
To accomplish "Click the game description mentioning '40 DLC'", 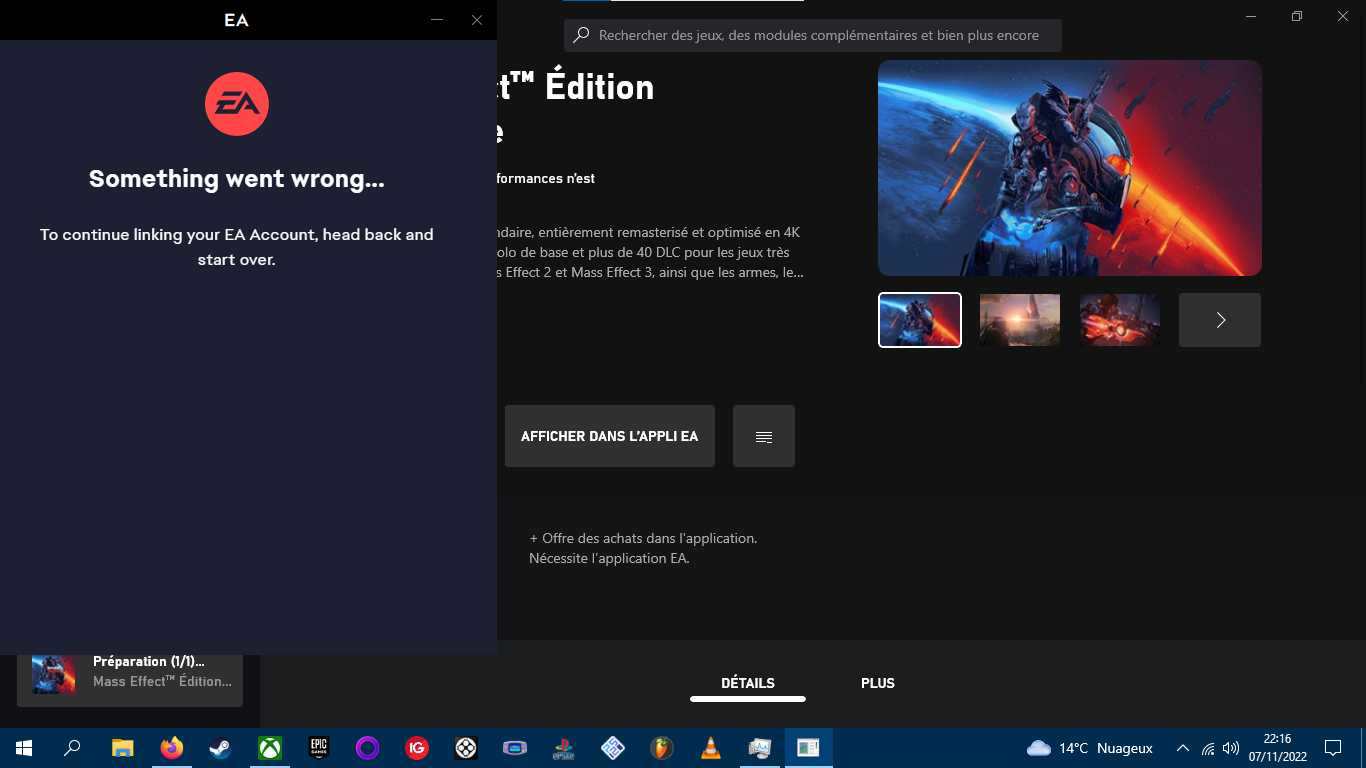I will coord(648,252).
